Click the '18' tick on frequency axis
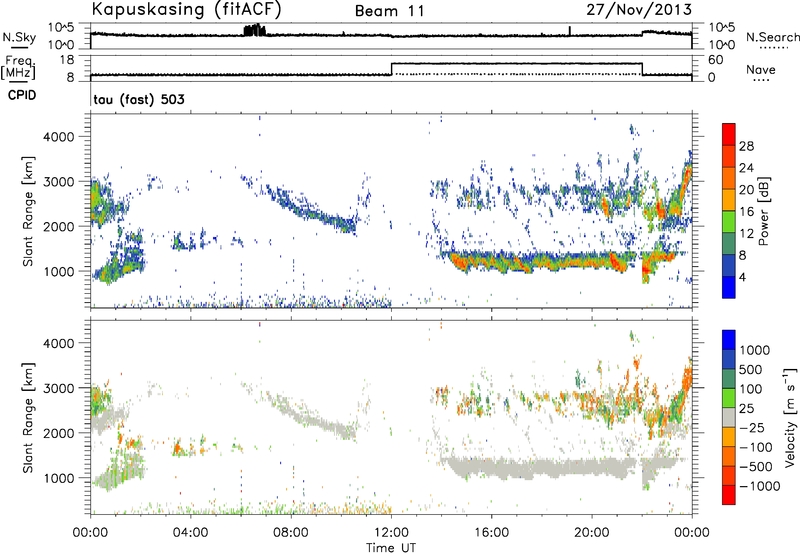 pyautogui.click(x=67, y=60)
